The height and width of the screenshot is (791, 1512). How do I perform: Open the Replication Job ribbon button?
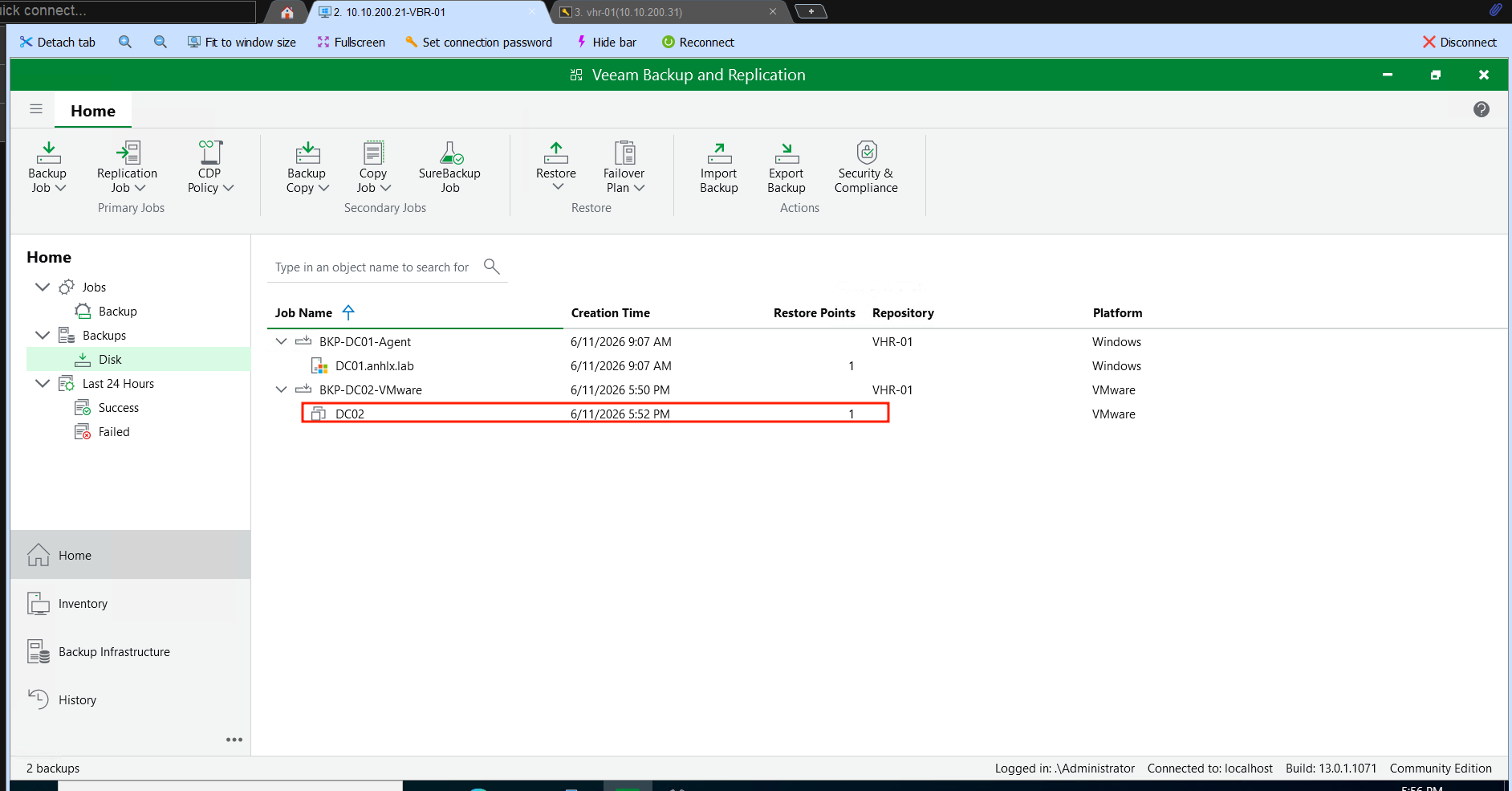coord(127,167)
